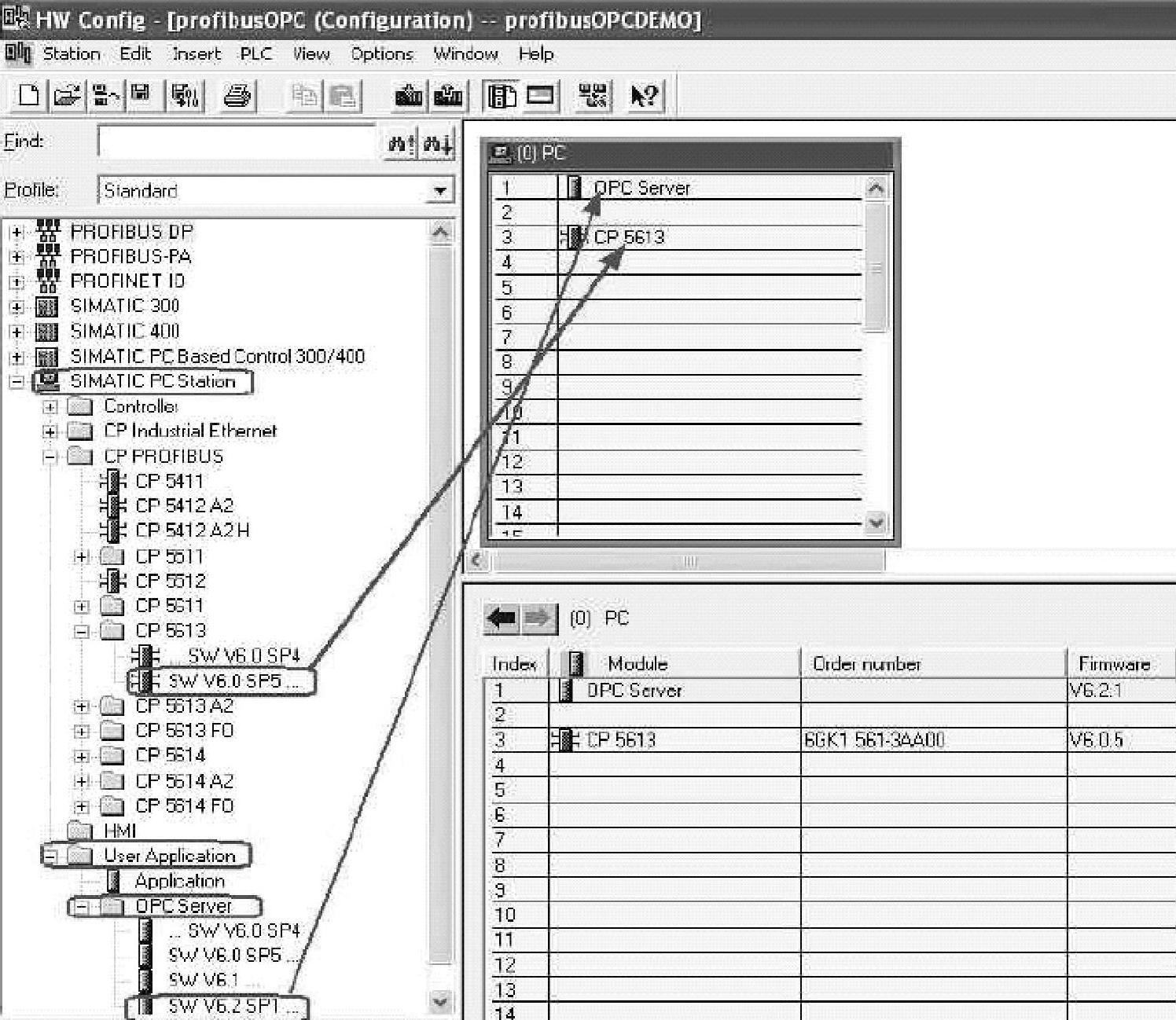Open the Configure Network icon
1176x1020 pixels.
point(594,96)
